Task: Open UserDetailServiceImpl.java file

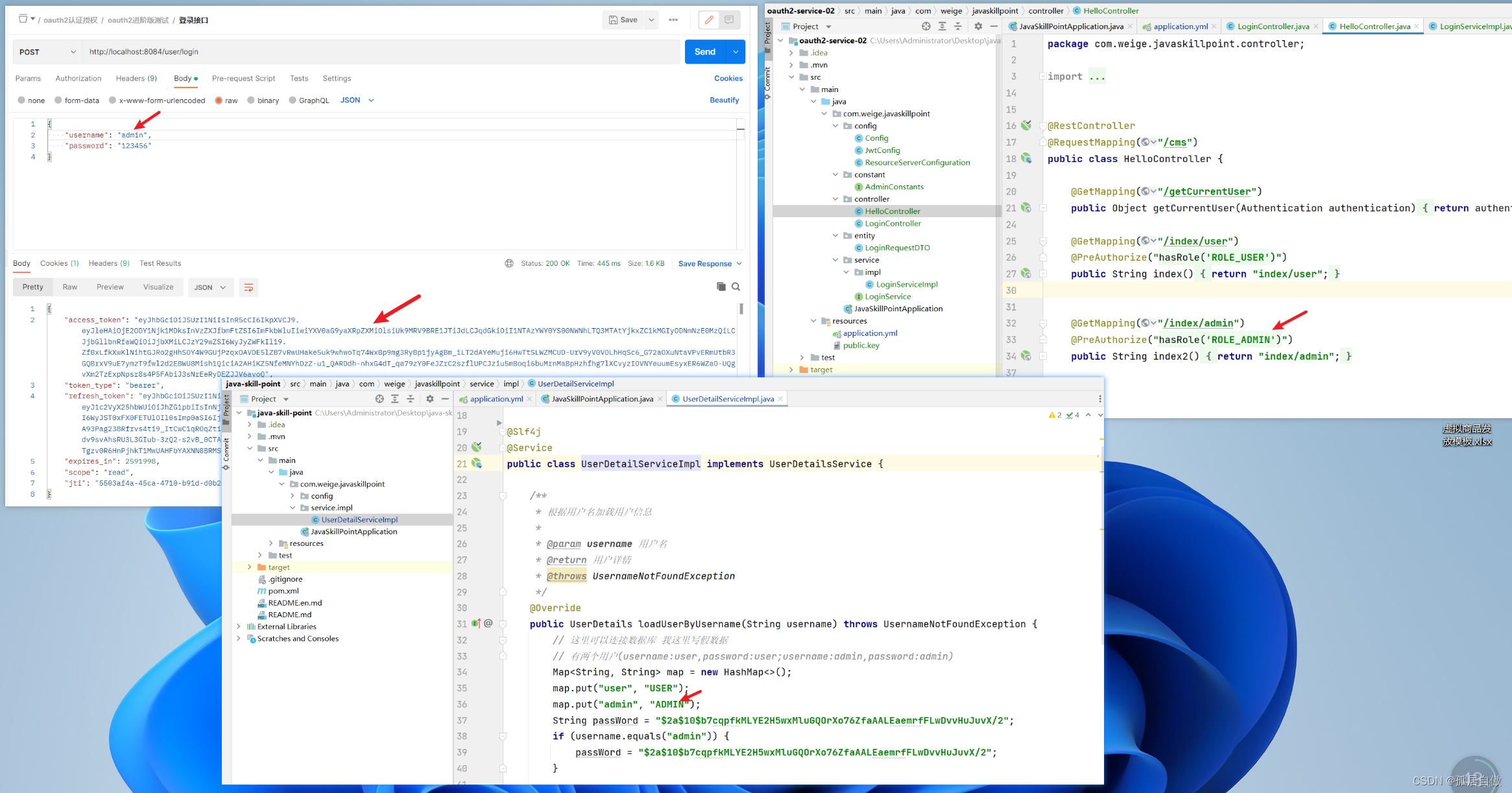Action: pyautogui.click(x=357, y=519)
